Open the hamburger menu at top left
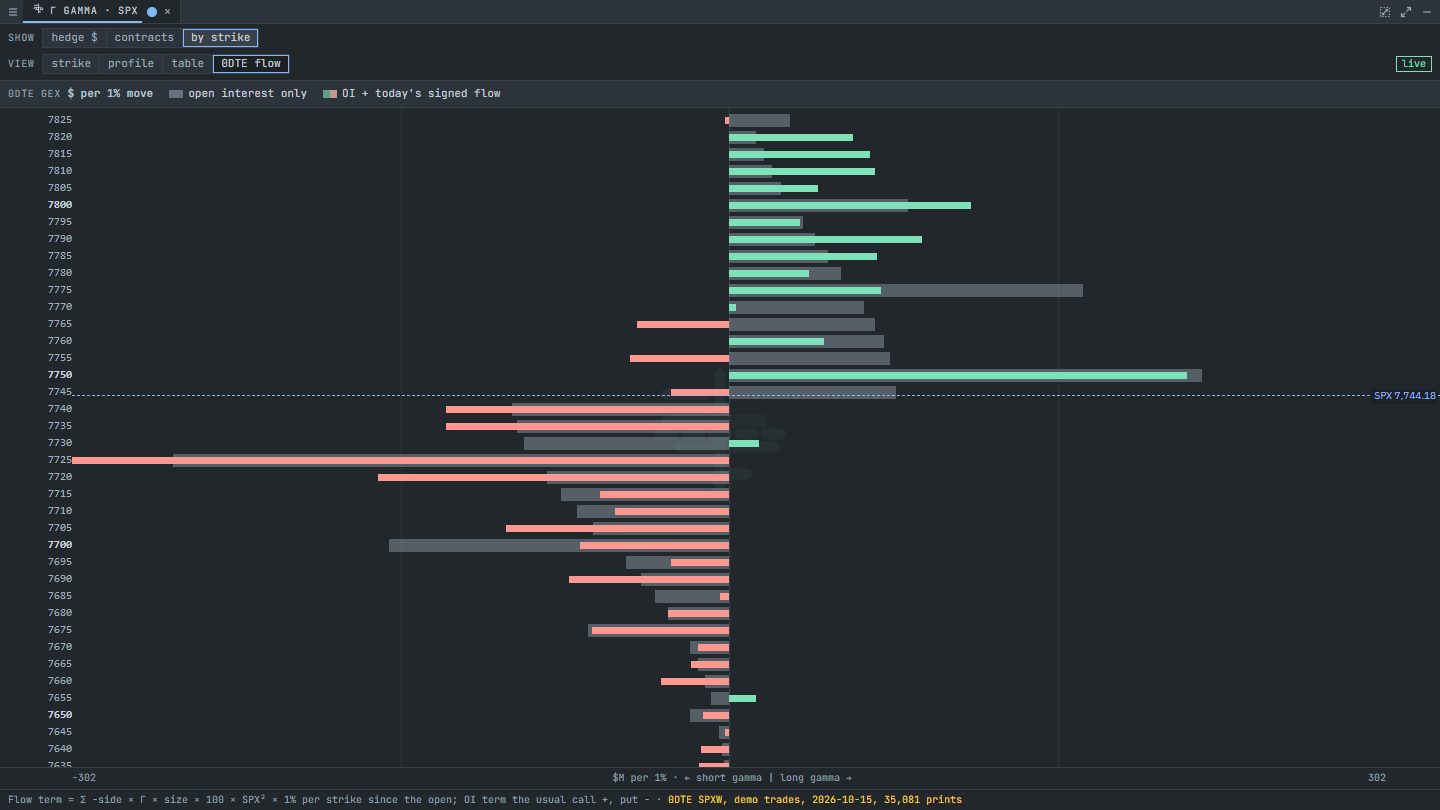This screenshot has height=810, width=1440. [13, 12]
